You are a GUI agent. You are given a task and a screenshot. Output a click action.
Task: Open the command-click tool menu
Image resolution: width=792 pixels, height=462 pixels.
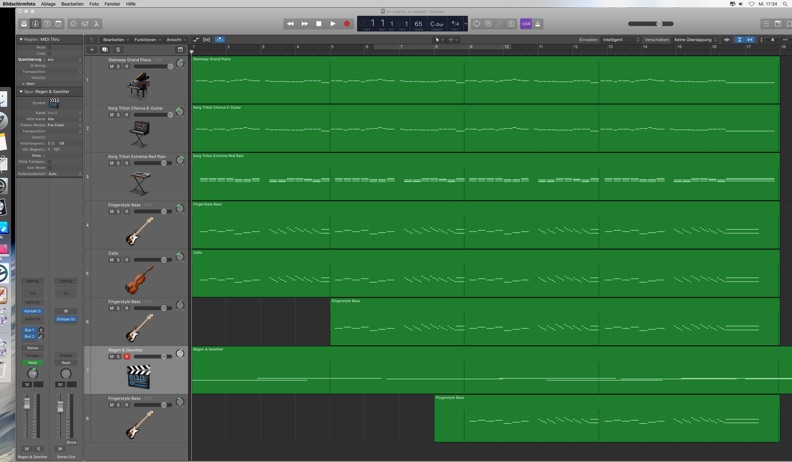pyautogui.click(x=453, y=39)
